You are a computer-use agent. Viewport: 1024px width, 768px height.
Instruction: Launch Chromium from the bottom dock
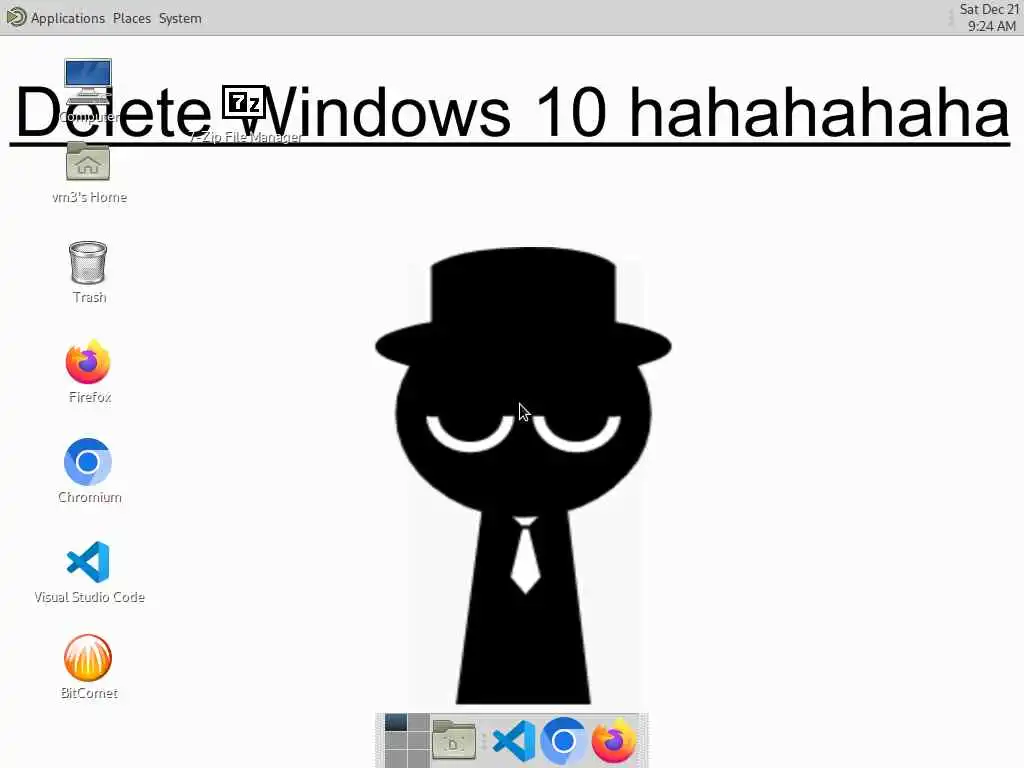click(x=563, y=741)
